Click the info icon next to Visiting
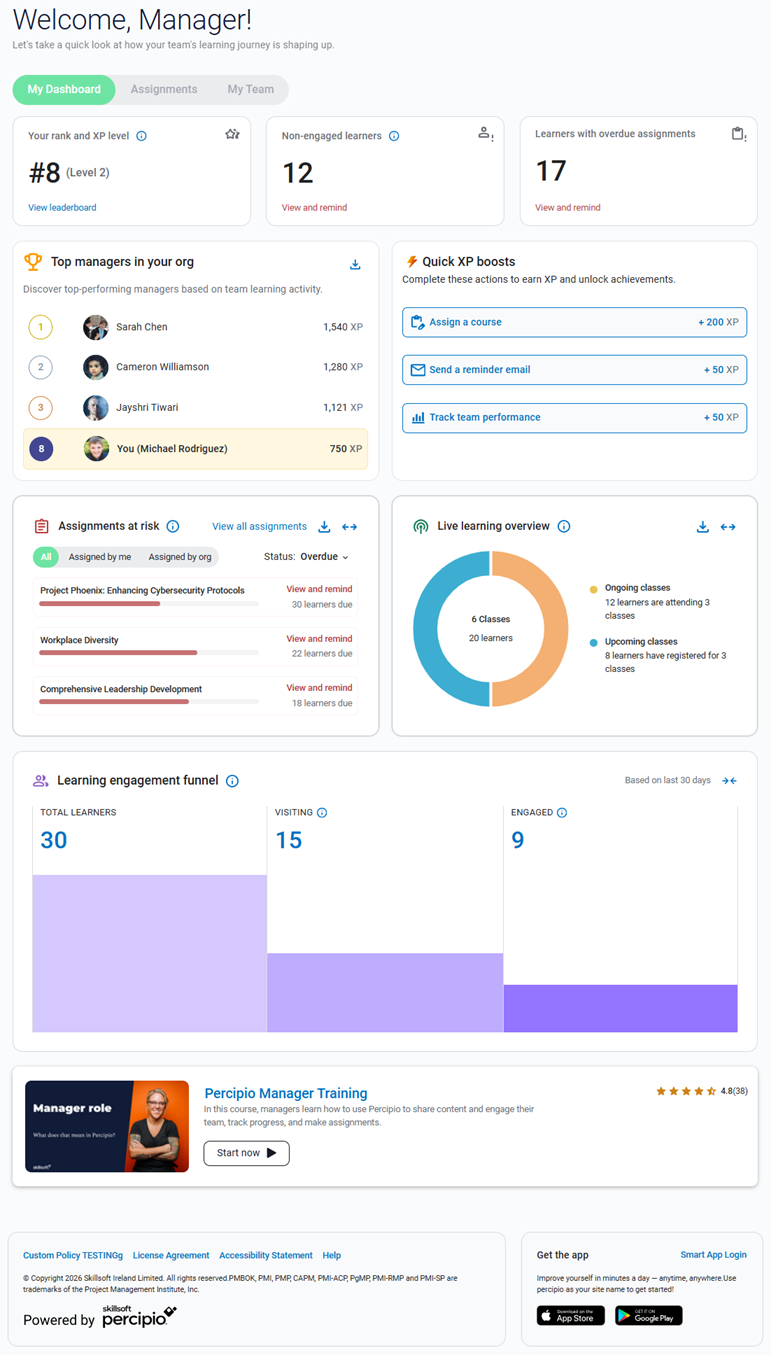The height and width of the screenshot is (1355, 771). [322, 813]
